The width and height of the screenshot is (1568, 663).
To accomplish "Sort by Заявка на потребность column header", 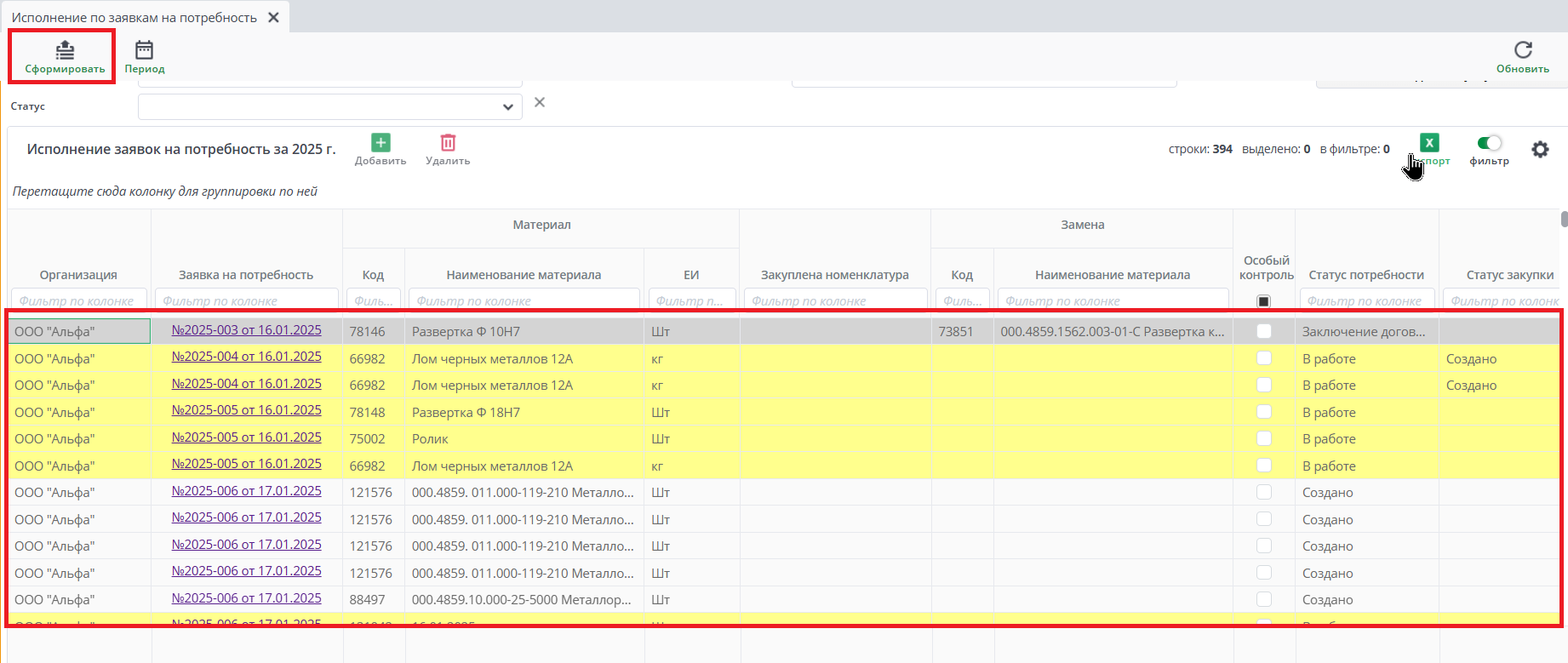I will 246,275.
